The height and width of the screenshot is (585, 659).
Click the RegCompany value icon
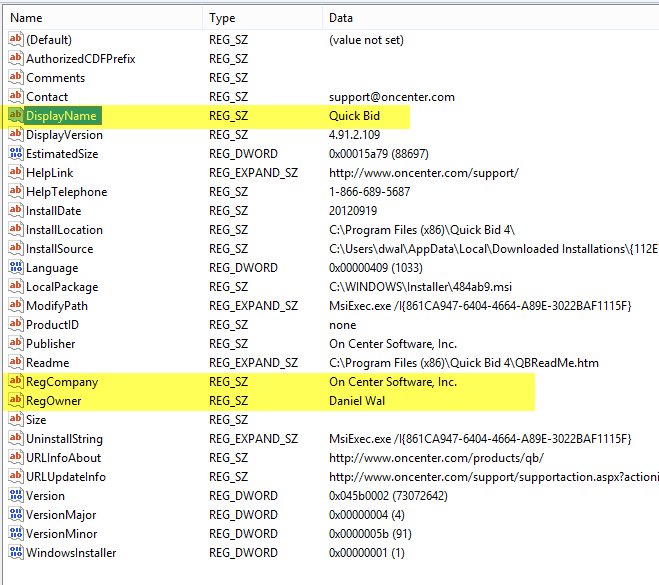pos(16,382)
